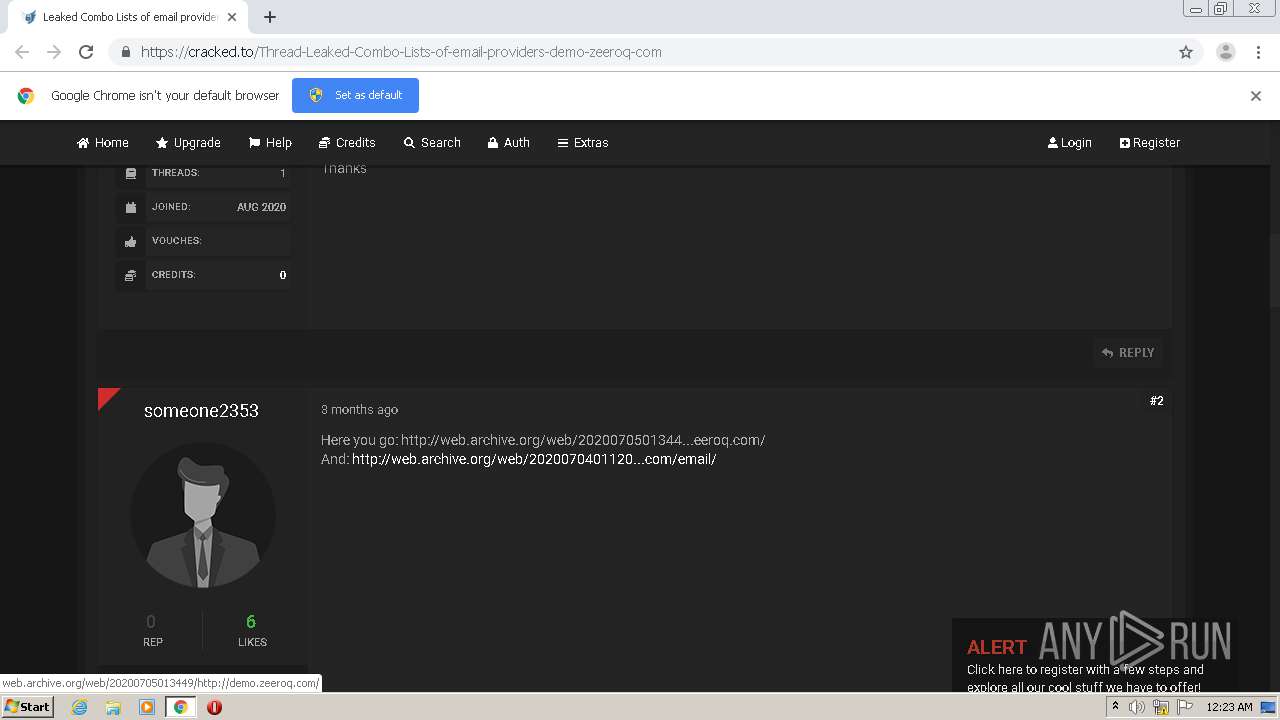Click the ANY.RUN register alert banner
The height and width of the screenshot is (720, 1280).
coord(1094,656)
